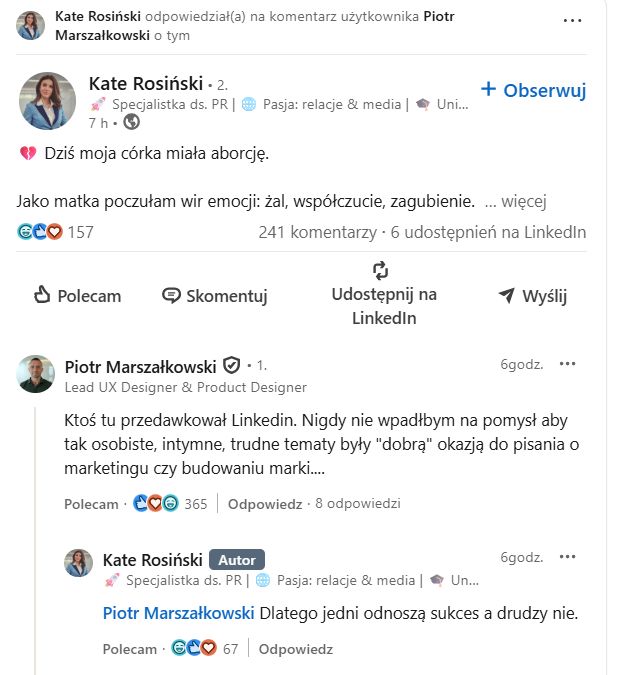Click the post reactions count 157
This screenshot has width=624, height=675.
point(80,232)
